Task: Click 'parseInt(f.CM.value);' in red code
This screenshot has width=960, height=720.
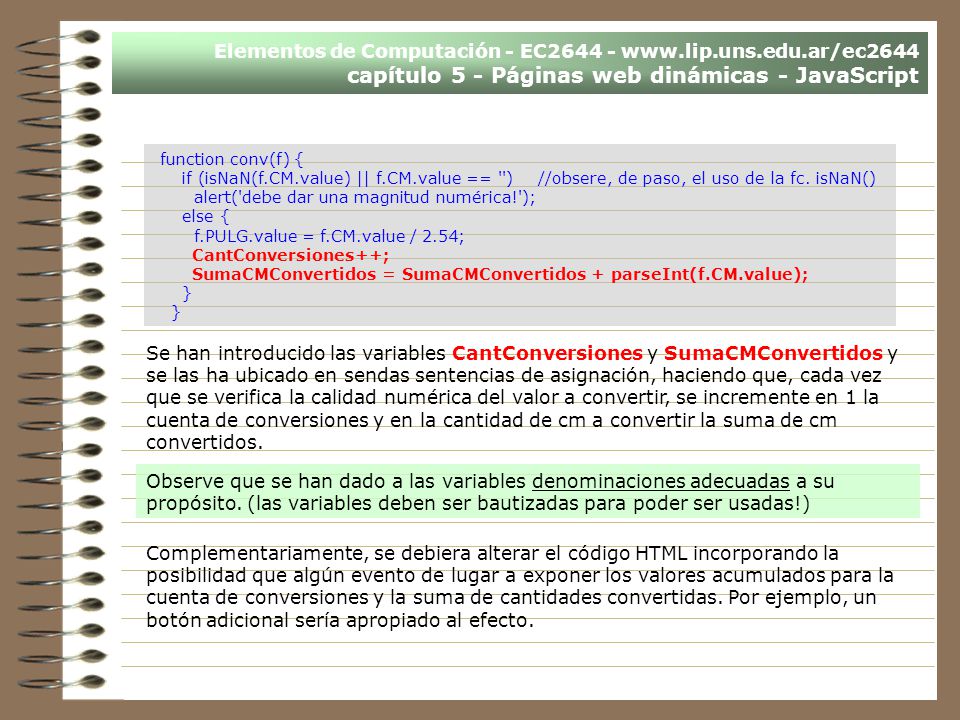Action: coord(710,274)
